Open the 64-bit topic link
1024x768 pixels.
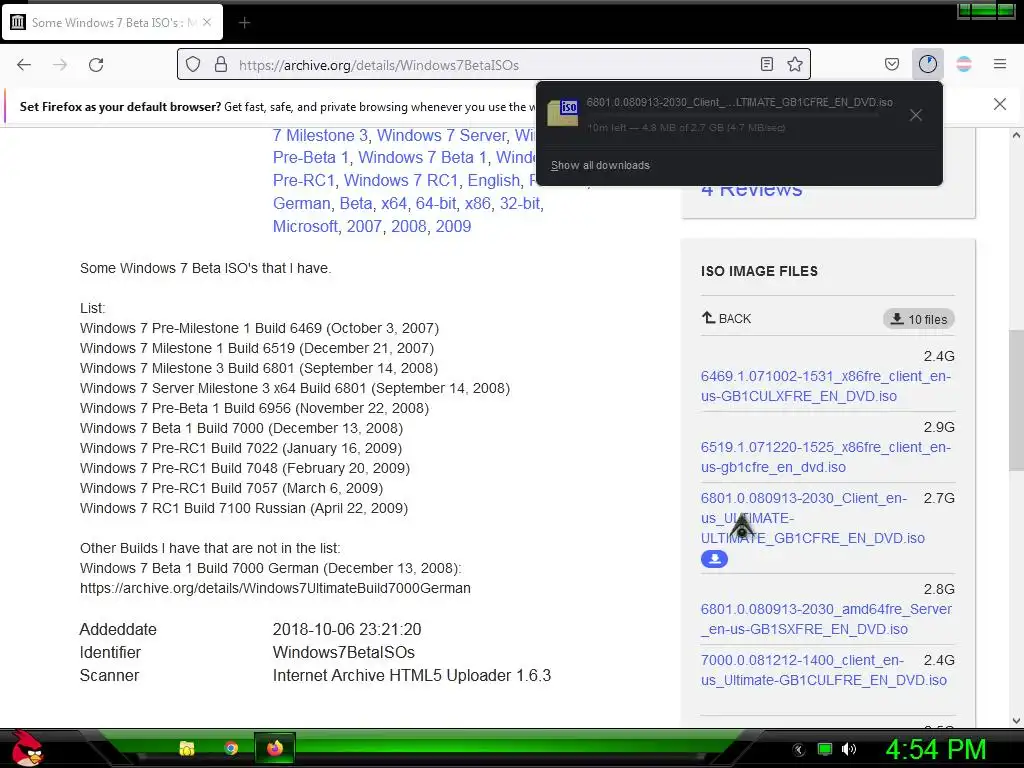[x=436, y=203]
